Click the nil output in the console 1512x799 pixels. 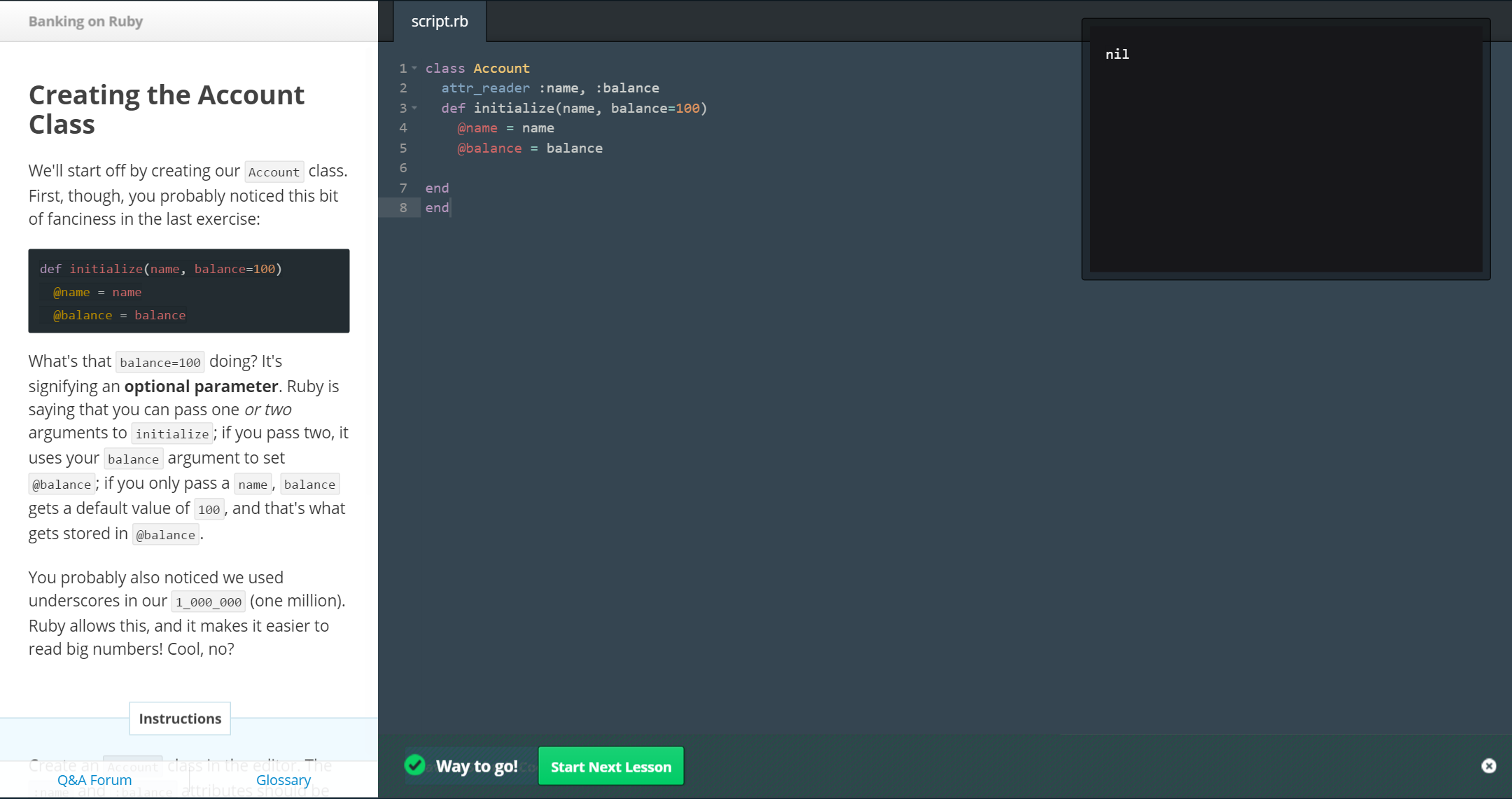pos(1117,55)
